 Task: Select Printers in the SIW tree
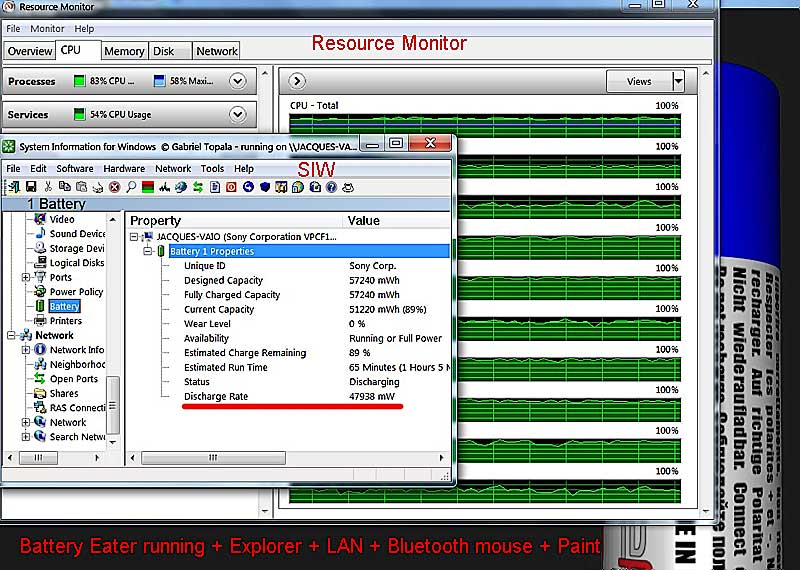point(66,321)
